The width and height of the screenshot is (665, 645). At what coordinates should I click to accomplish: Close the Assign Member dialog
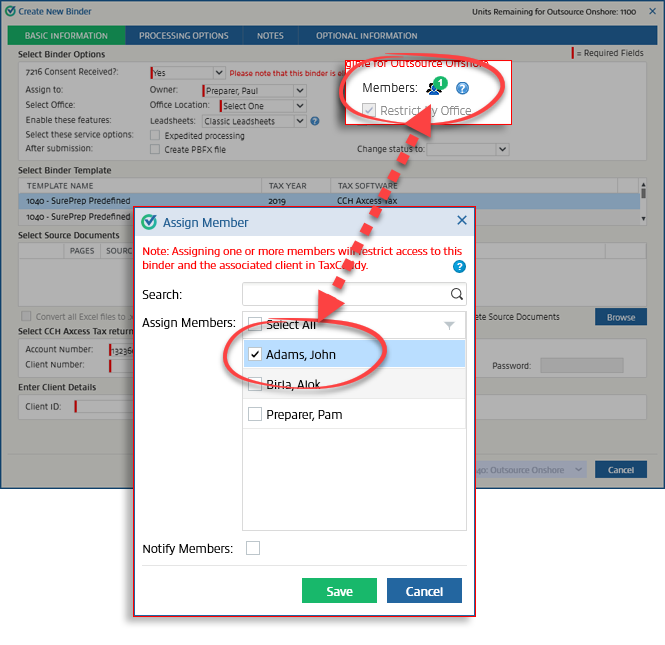point(462,220)
